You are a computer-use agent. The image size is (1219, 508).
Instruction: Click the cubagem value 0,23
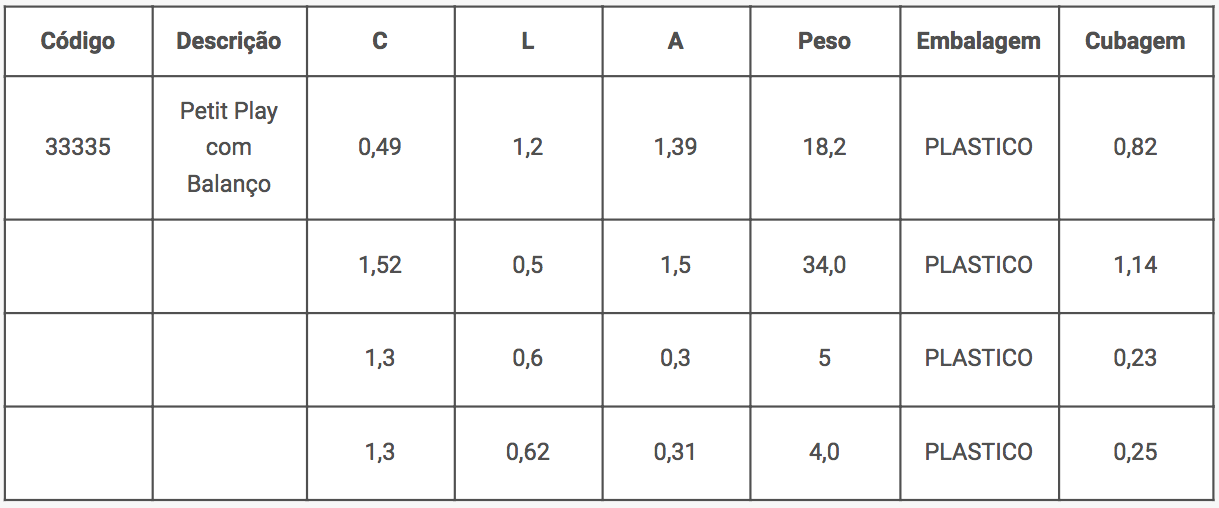pyautogui.click(x=1135, y=358)
